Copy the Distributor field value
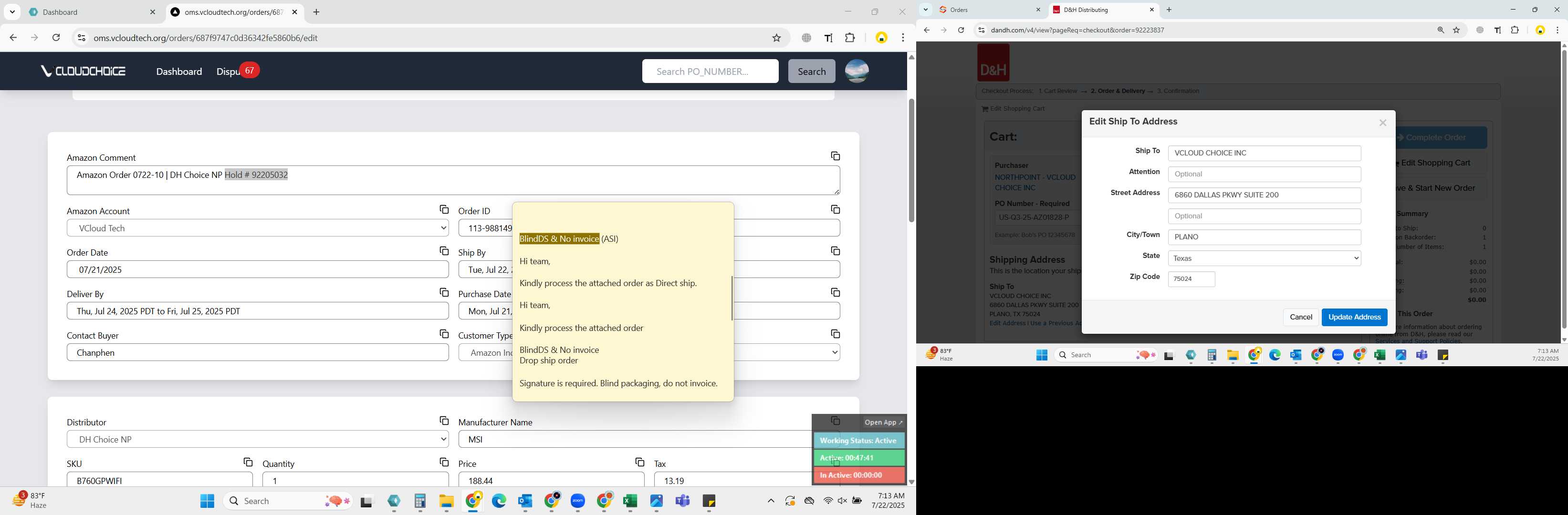1568x515 pixels. click(x=444, y=421)
